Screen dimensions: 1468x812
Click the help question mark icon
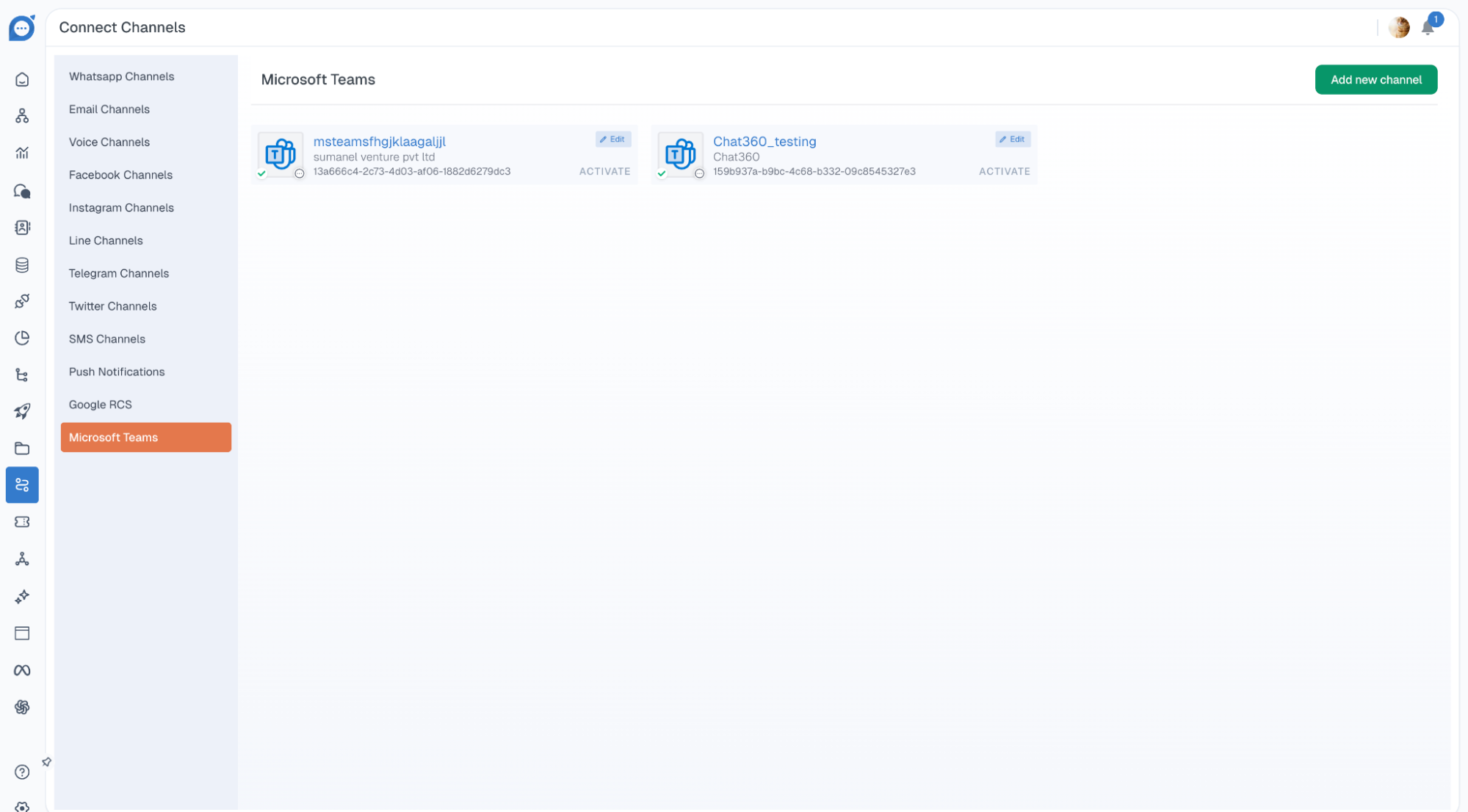click(x=22, y=772)
